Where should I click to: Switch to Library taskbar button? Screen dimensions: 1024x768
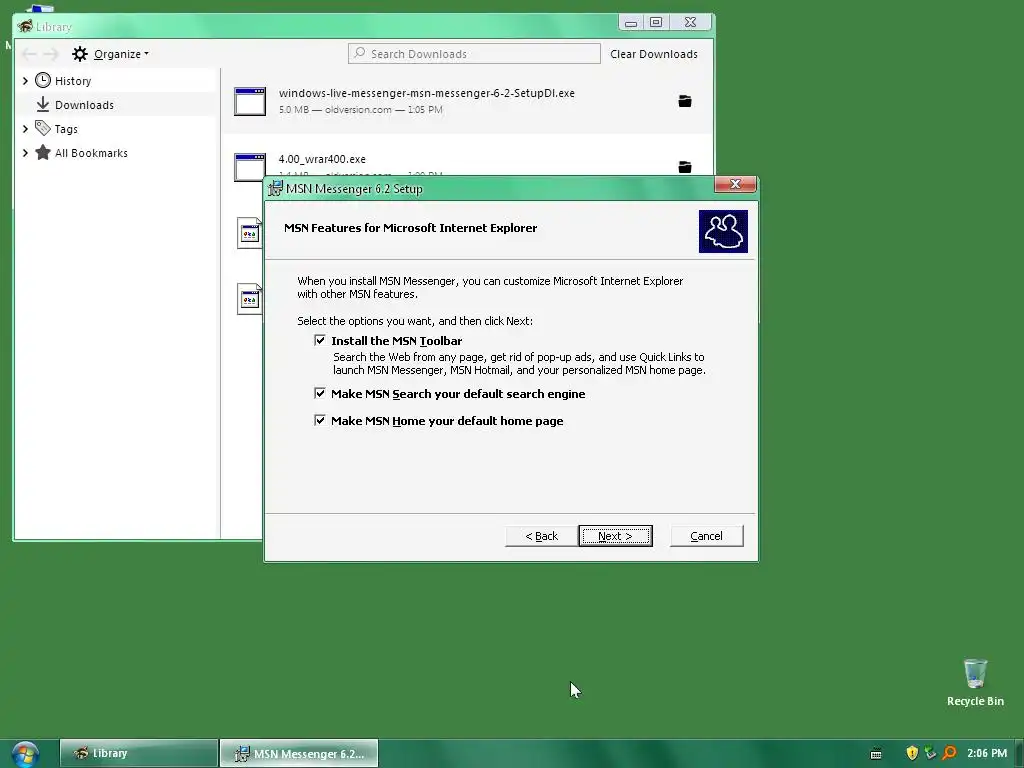139,753
